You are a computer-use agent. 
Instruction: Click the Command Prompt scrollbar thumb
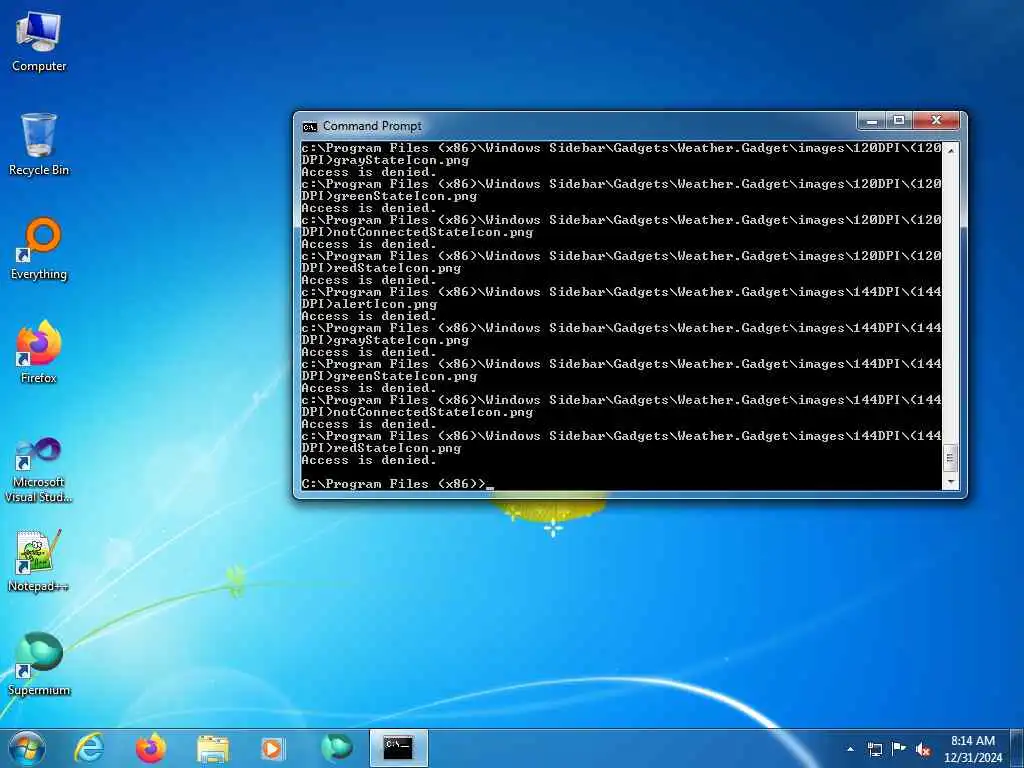[950, 458]
